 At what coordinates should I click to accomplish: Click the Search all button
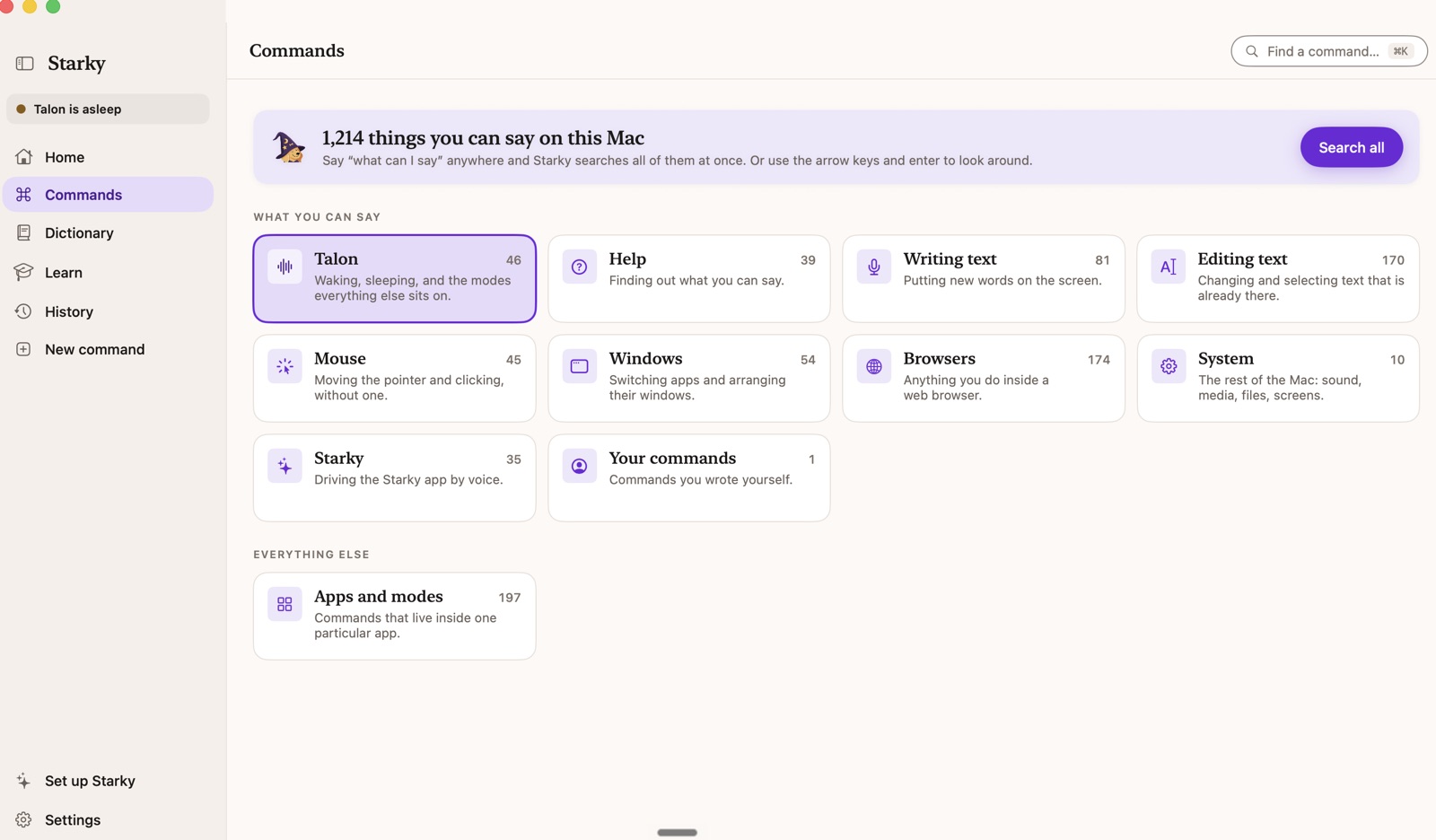[x=1351, y=147]
